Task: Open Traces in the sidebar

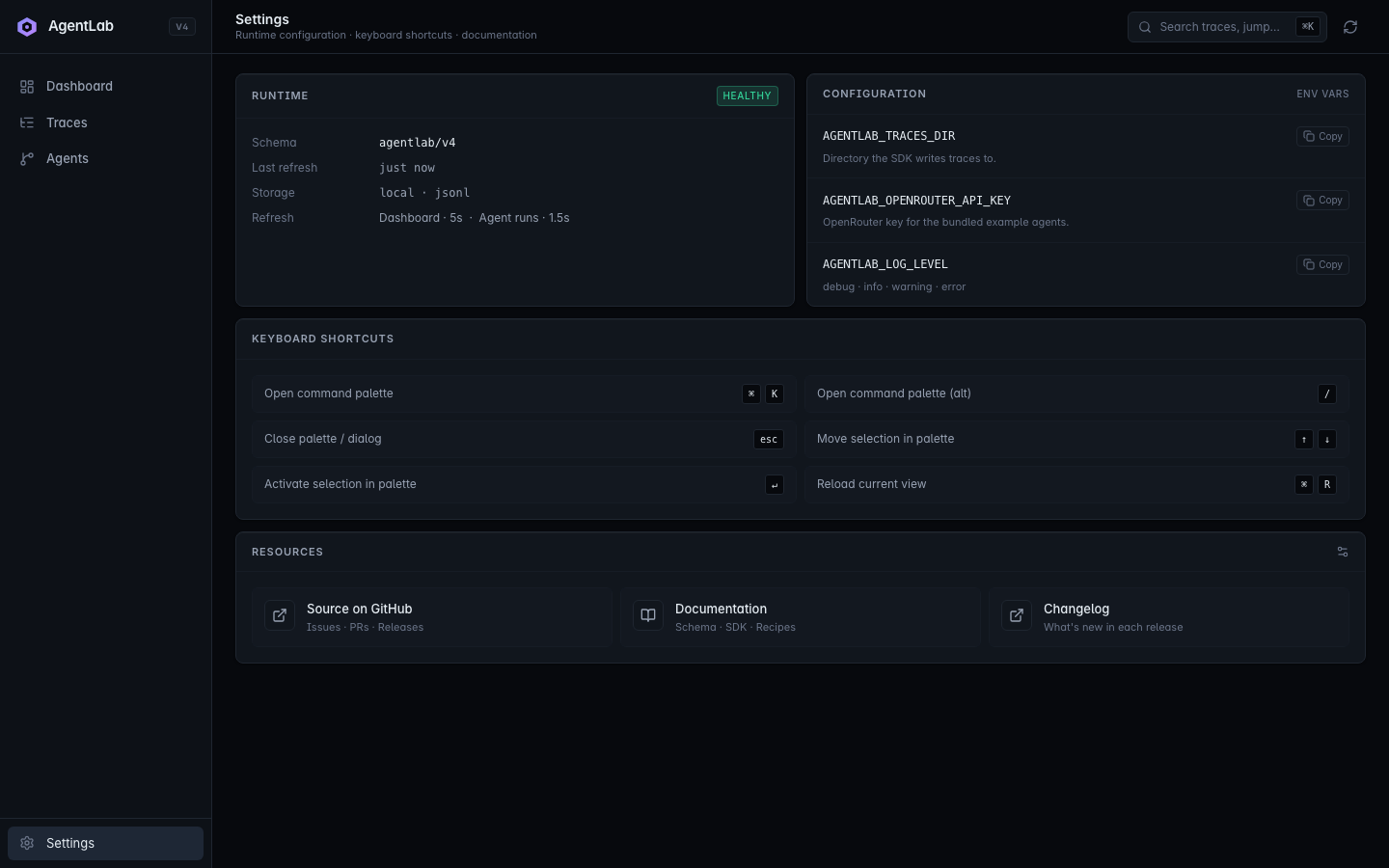Action: click(x=106, y=122)
